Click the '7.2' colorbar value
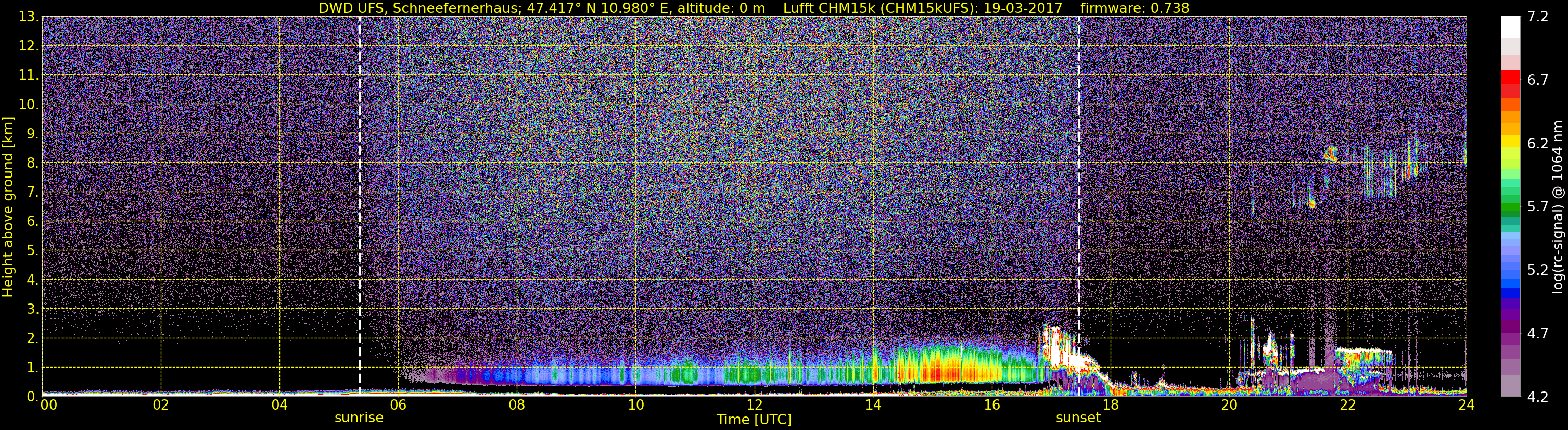1568x430 pixels. pyautogui.click(x=1538, y=17)
